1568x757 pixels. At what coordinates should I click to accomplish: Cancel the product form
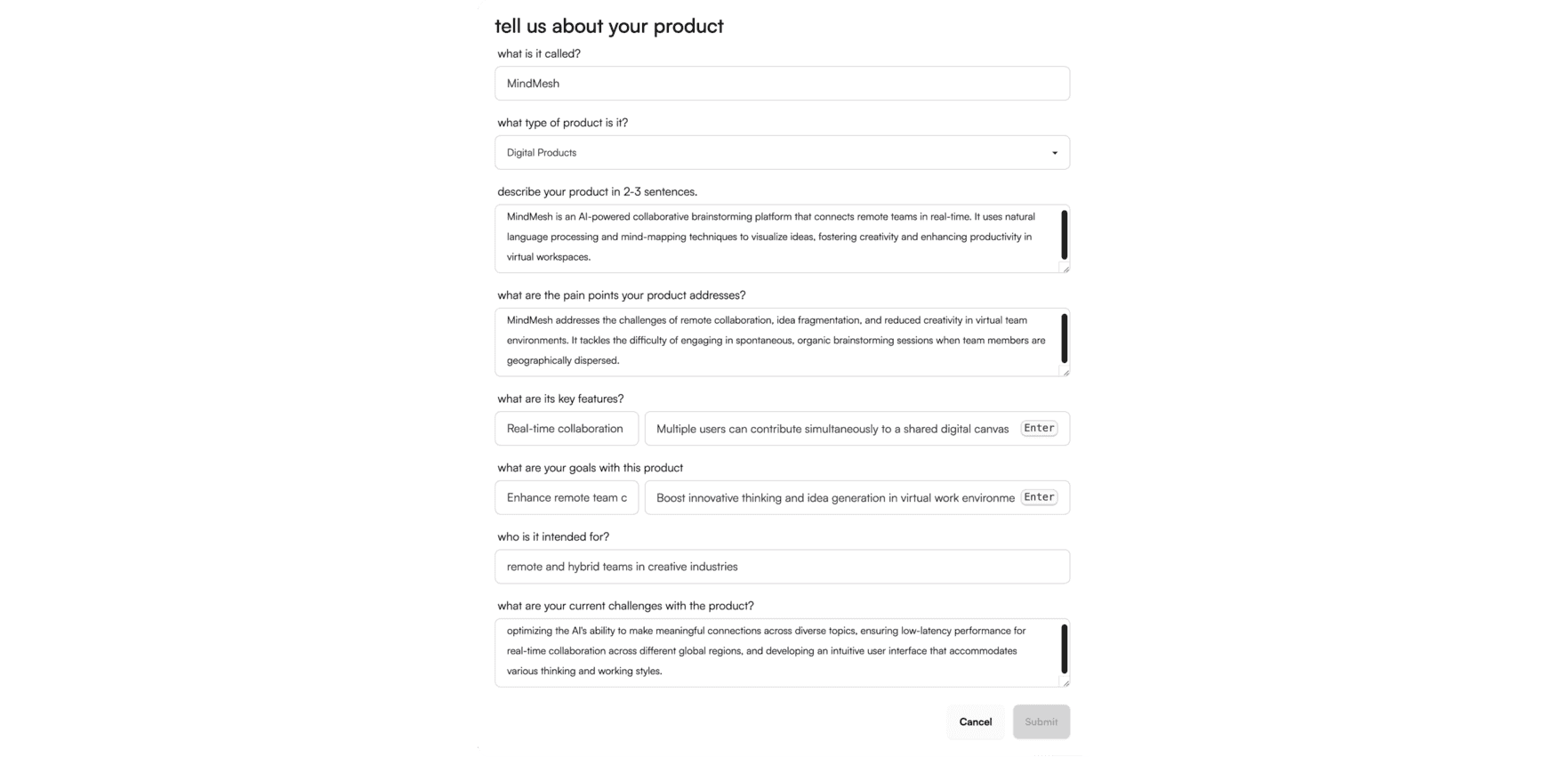[975, 722]
